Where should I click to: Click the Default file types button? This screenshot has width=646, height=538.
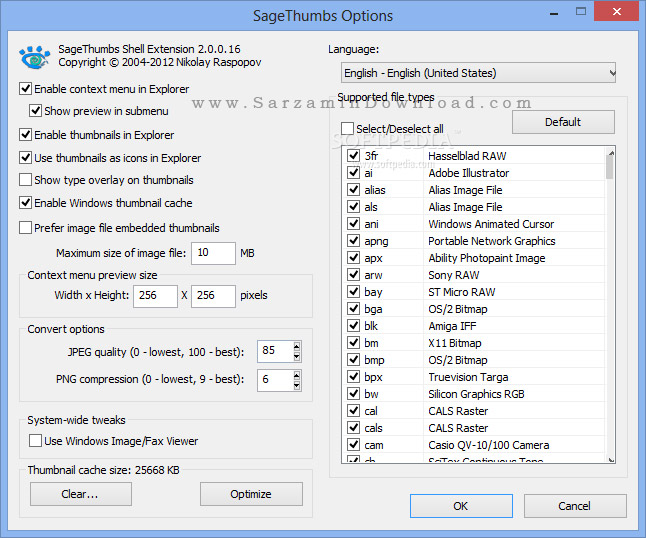pos(563,122)
